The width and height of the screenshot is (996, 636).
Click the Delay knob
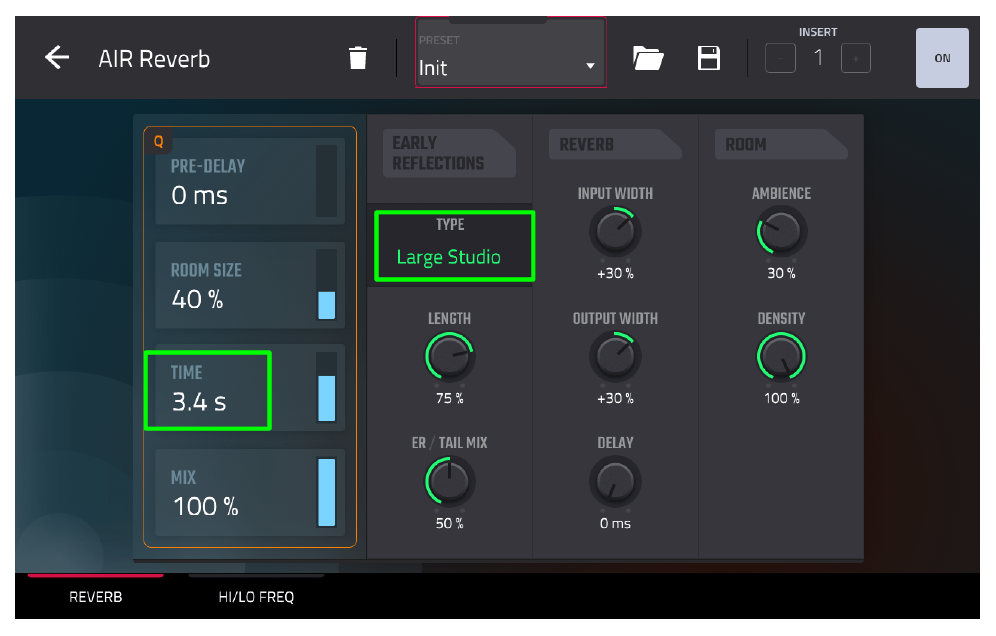[615, 481]
